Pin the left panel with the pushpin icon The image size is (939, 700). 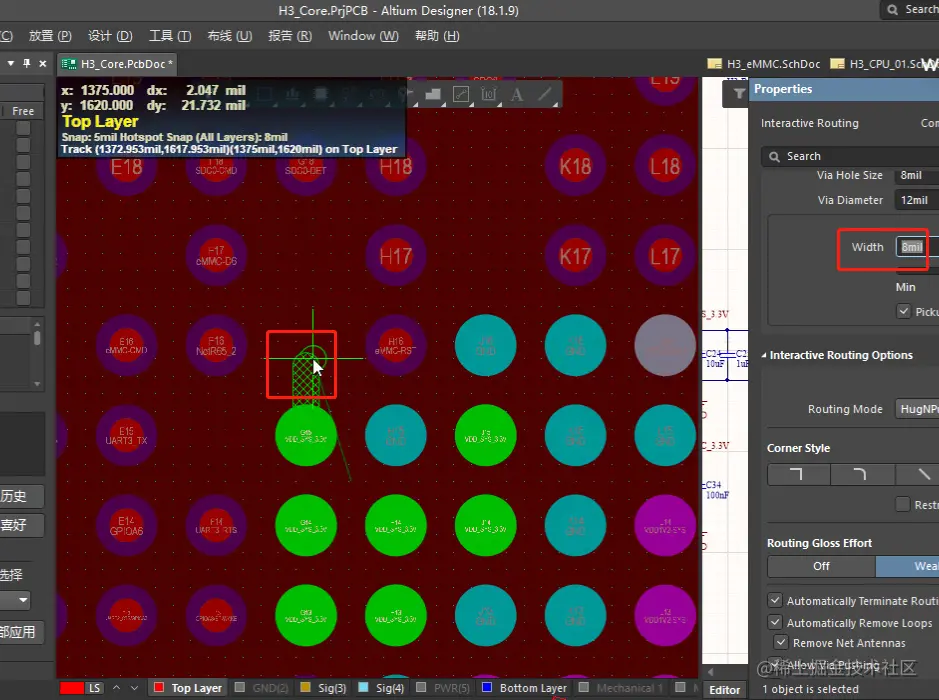(26, 63)
